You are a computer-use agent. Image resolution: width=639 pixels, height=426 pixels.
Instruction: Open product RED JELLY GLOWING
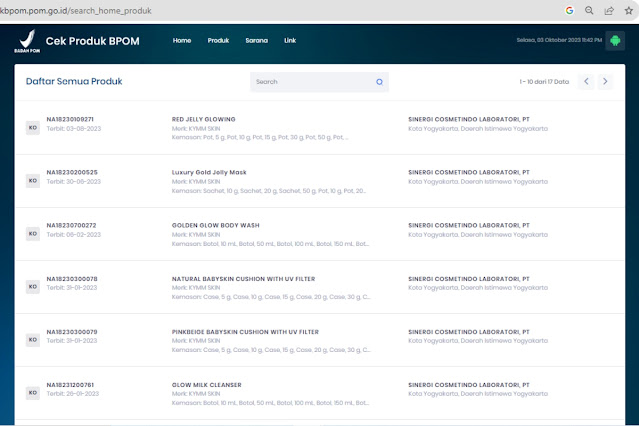pyautogui.click(x=204, y=119)
